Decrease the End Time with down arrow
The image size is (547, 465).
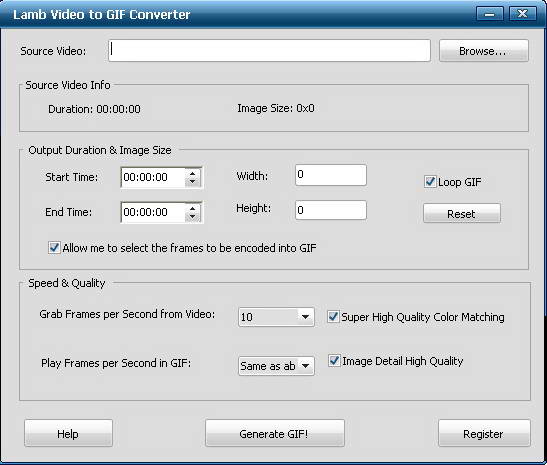click(192, 217)
